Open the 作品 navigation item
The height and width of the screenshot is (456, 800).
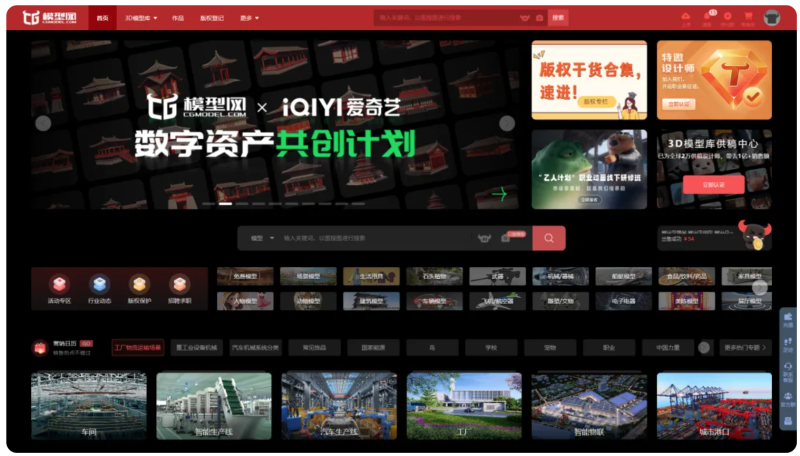pyautogui.click(x=178, y=18)
